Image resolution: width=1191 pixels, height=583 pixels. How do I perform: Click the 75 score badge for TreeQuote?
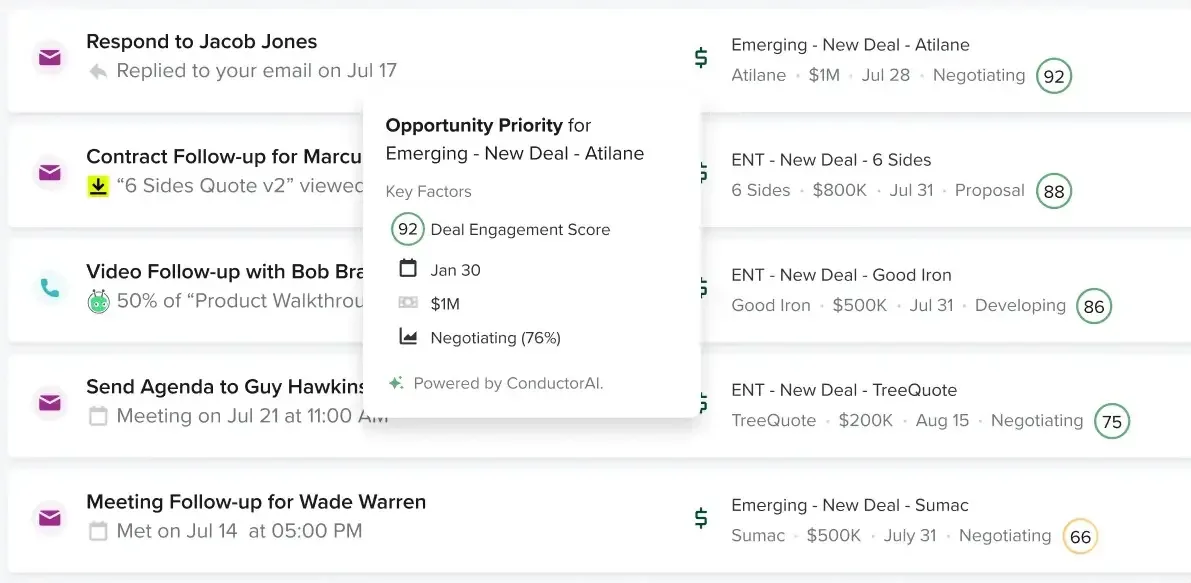[1112, 422]
